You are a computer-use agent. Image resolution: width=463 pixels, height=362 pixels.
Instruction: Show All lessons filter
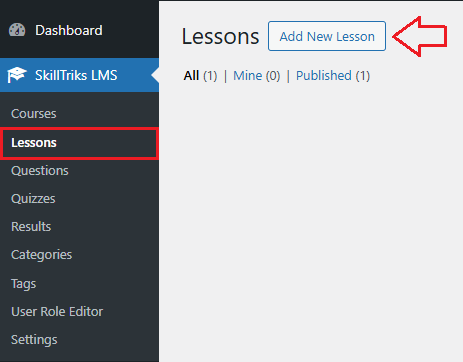[x=200, y=76]
